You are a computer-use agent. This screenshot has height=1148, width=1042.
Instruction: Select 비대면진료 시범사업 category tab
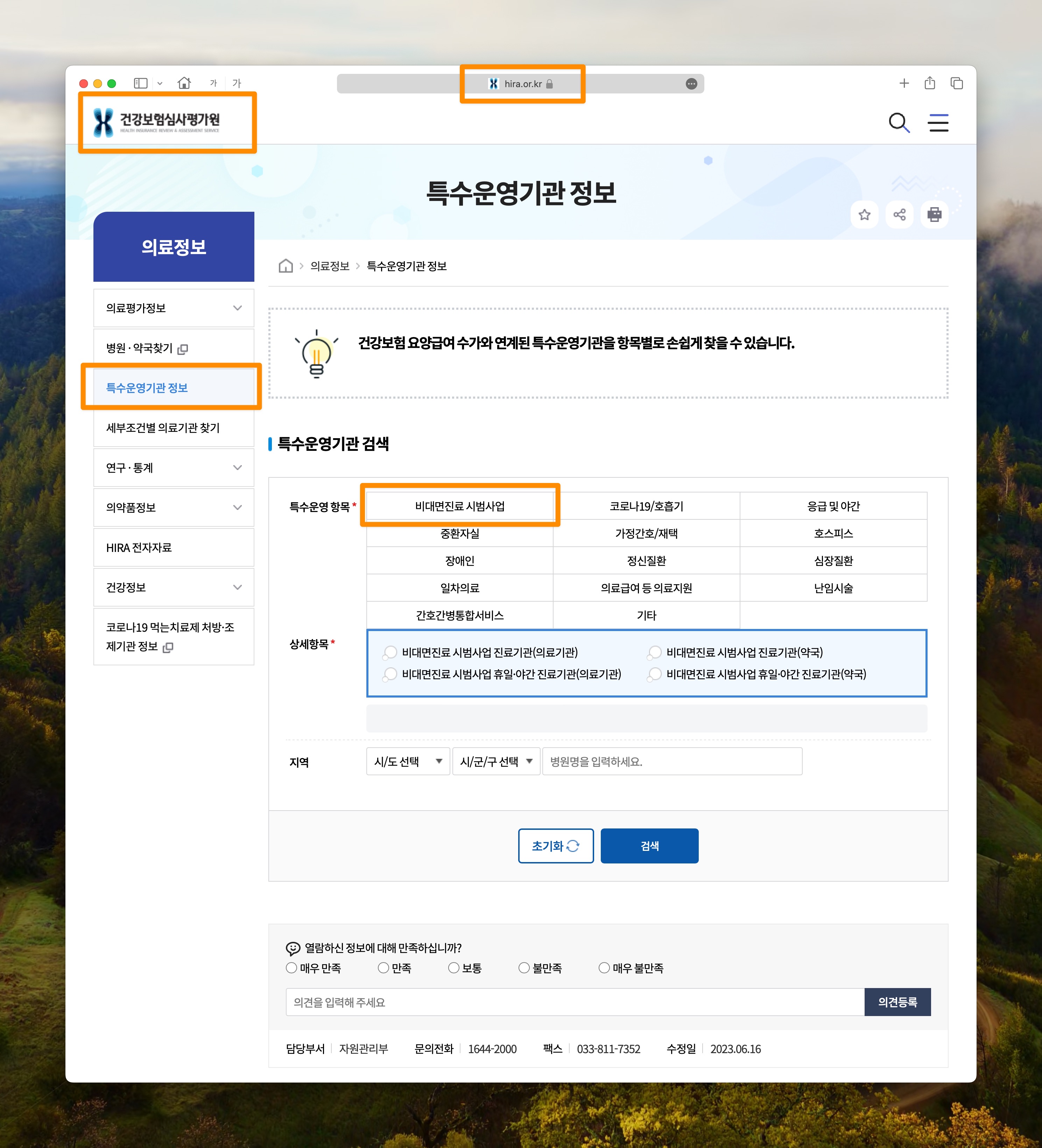point(460,506)
